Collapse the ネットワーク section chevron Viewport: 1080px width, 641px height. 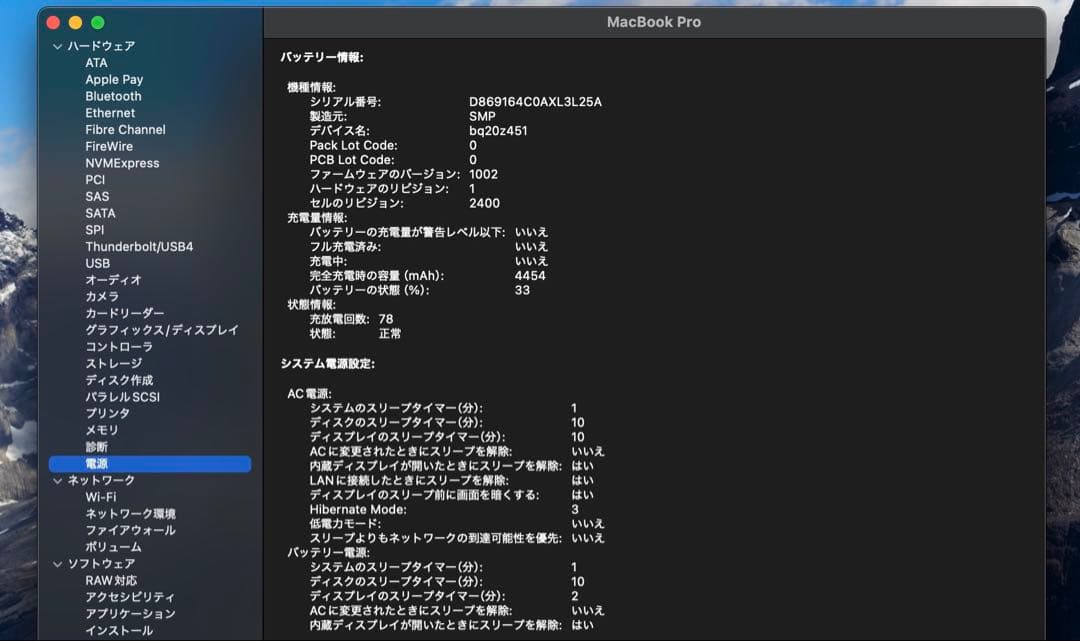57,481
